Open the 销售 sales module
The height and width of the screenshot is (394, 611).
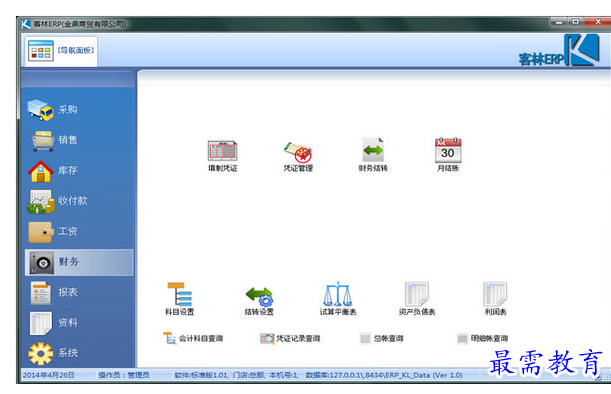click(x=53, y=140)
